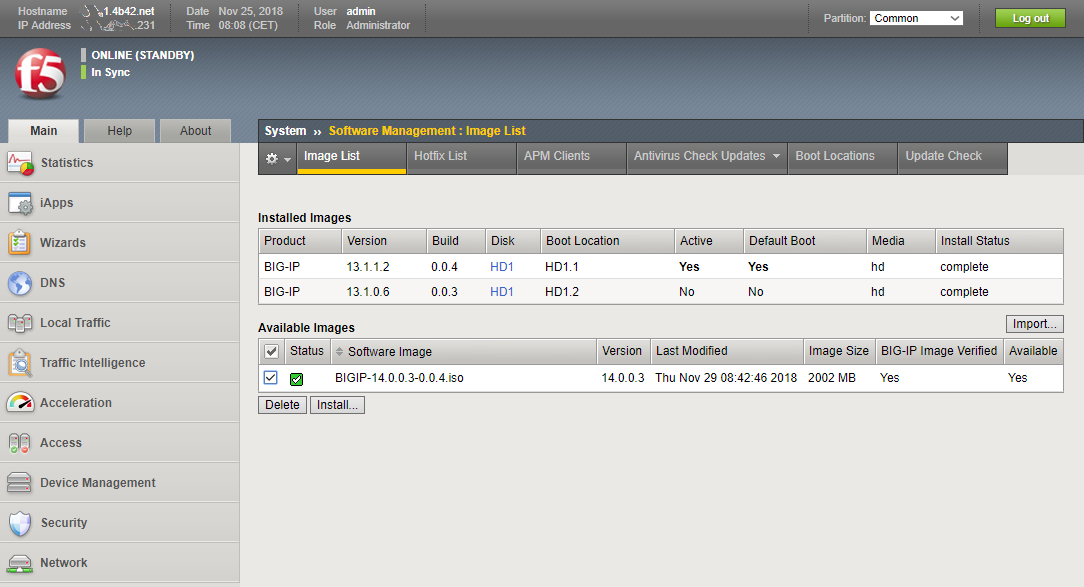This screenshot has width=1084, height=587.
Task: Open Acceleration menu label
Action: pyautogui.click(x=76, y=402)
